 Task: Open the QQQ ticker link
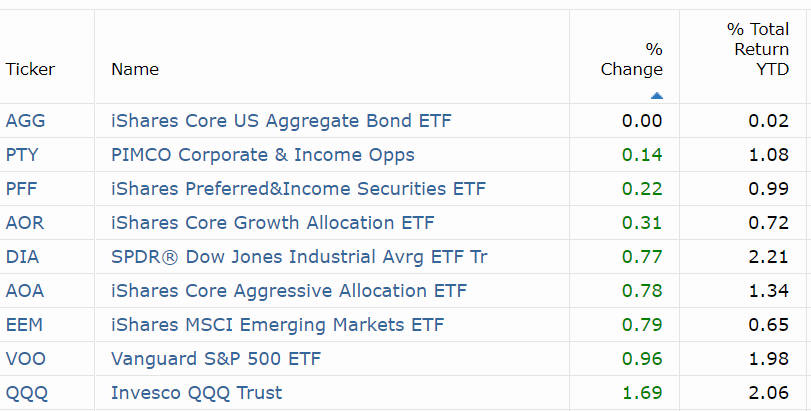pos(26,393)
